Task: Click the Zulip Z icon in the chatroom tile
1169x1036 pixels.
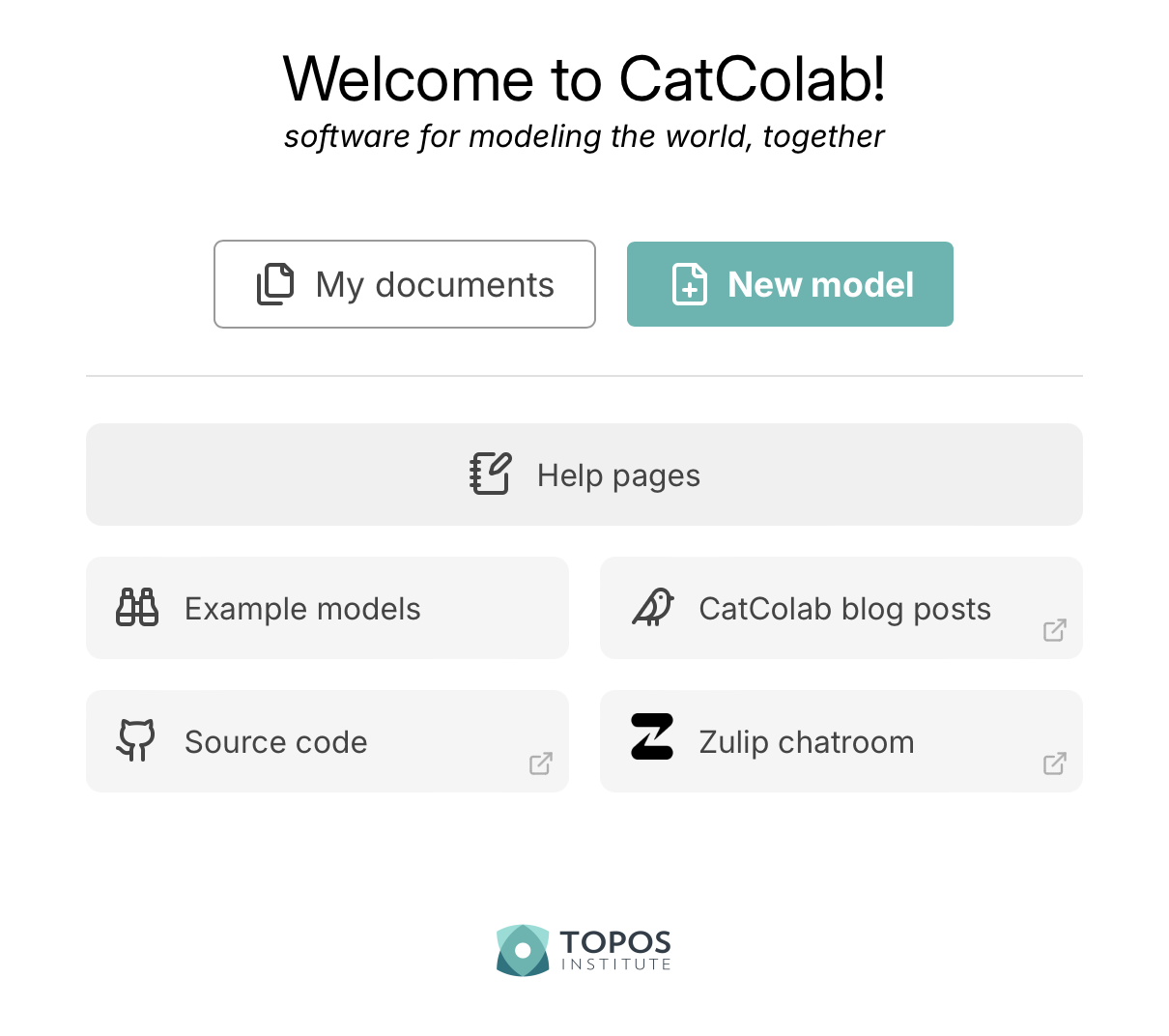Action: pyautogui.click(x=652, y=739)
